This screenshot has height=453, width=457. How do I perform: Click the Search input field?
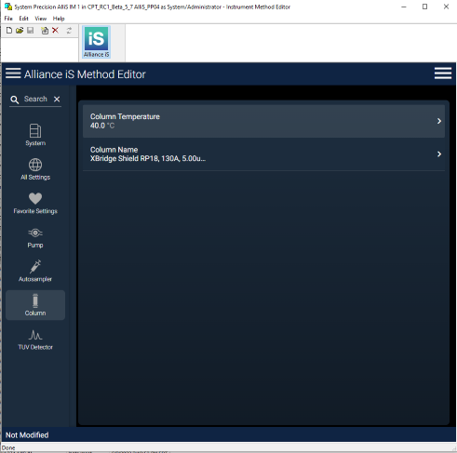[x=36, y=99]
